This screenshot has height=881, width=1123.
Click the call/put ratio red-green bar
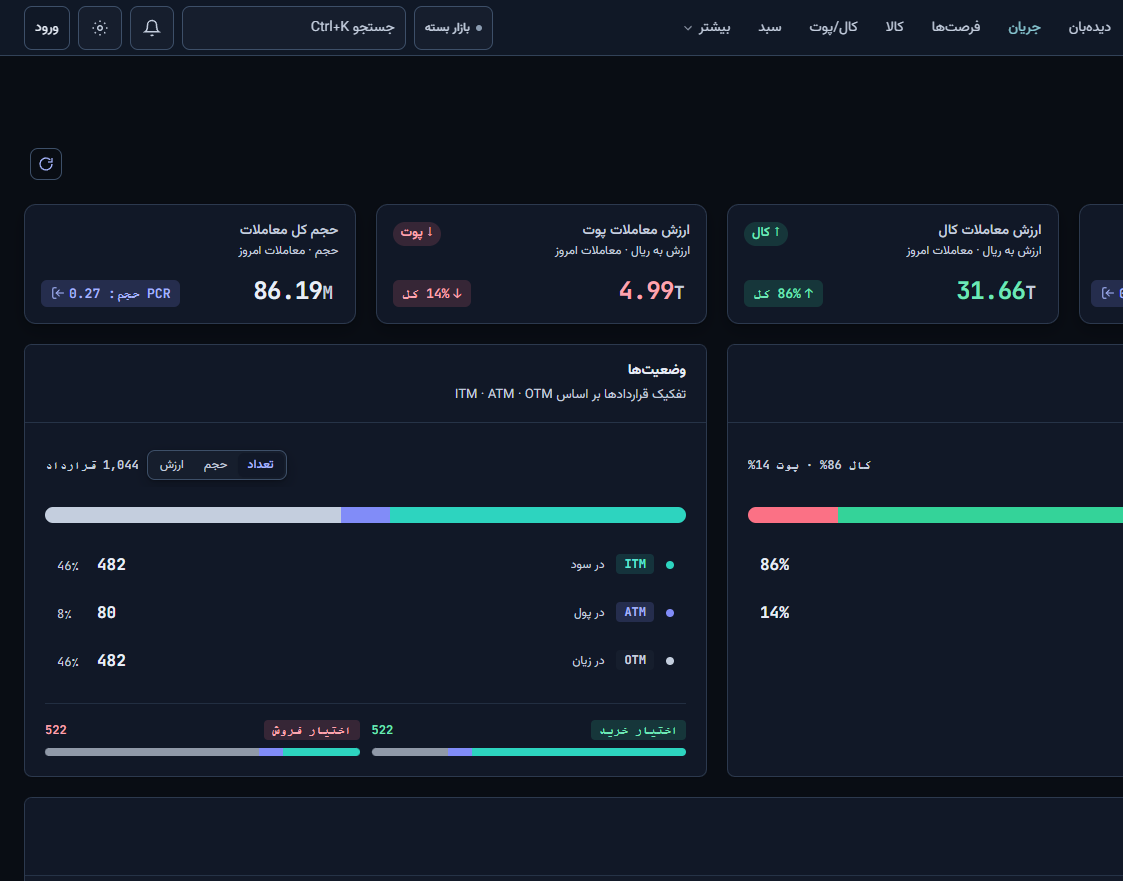(935, 515)
